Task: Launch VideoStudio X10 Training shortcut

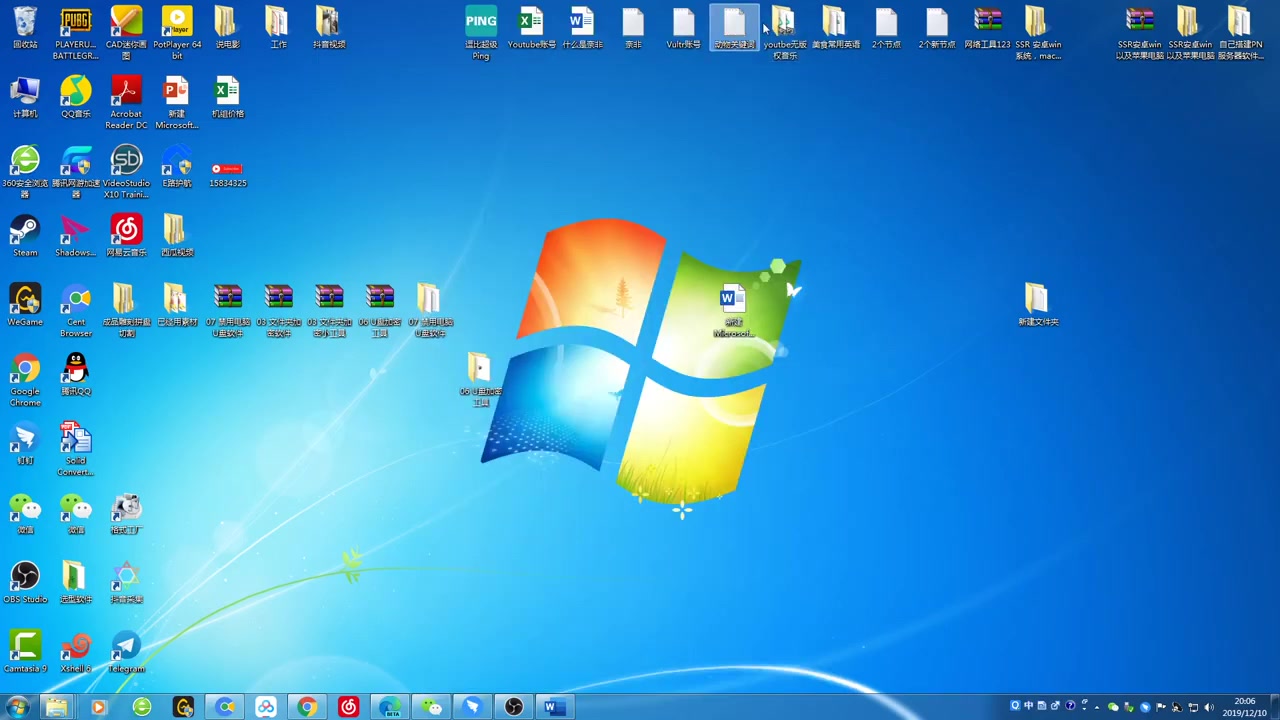Action: 126,172
